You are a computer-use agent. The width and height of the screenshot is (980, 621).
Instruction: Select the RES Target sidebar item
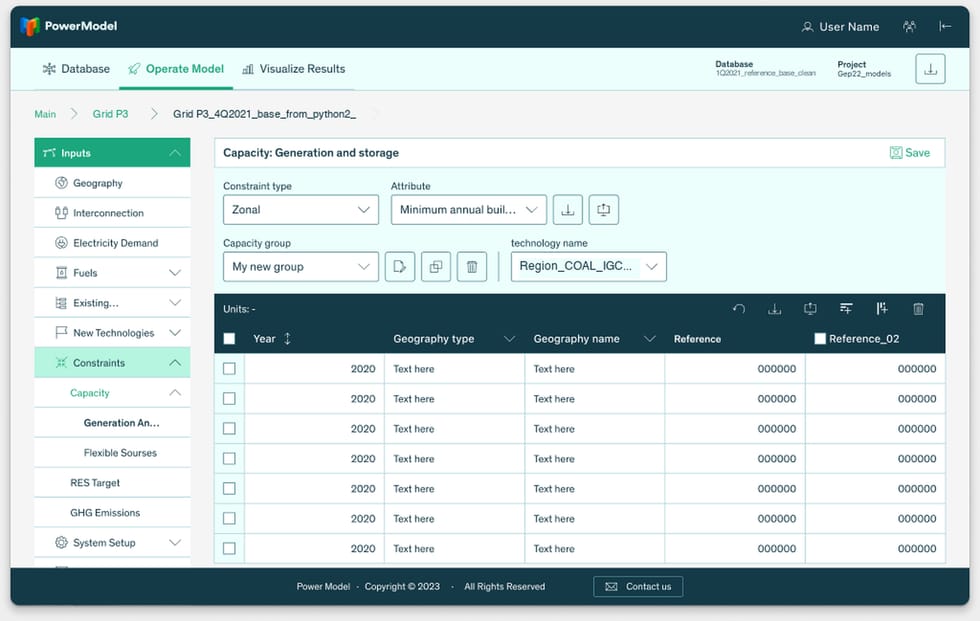coord(112,483)
